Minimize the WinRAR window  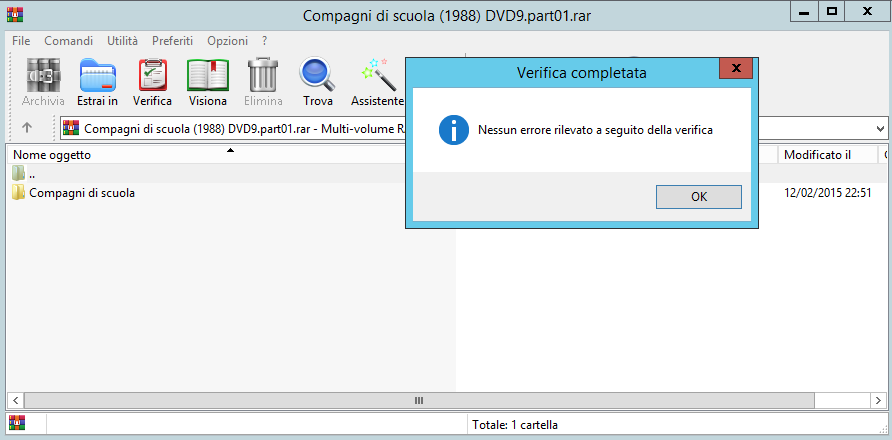click(804, 12)
